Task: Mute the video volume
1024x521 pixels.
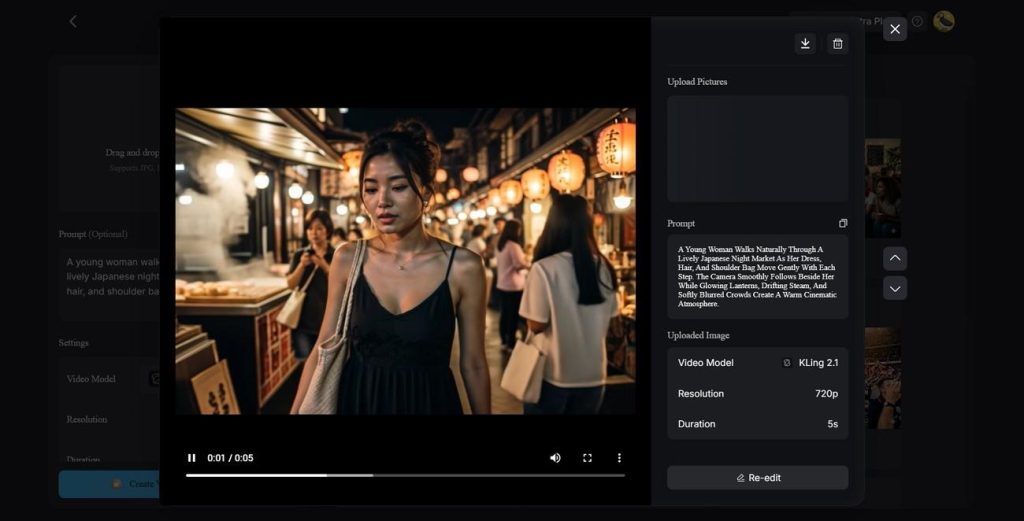Action: [555, 458]
